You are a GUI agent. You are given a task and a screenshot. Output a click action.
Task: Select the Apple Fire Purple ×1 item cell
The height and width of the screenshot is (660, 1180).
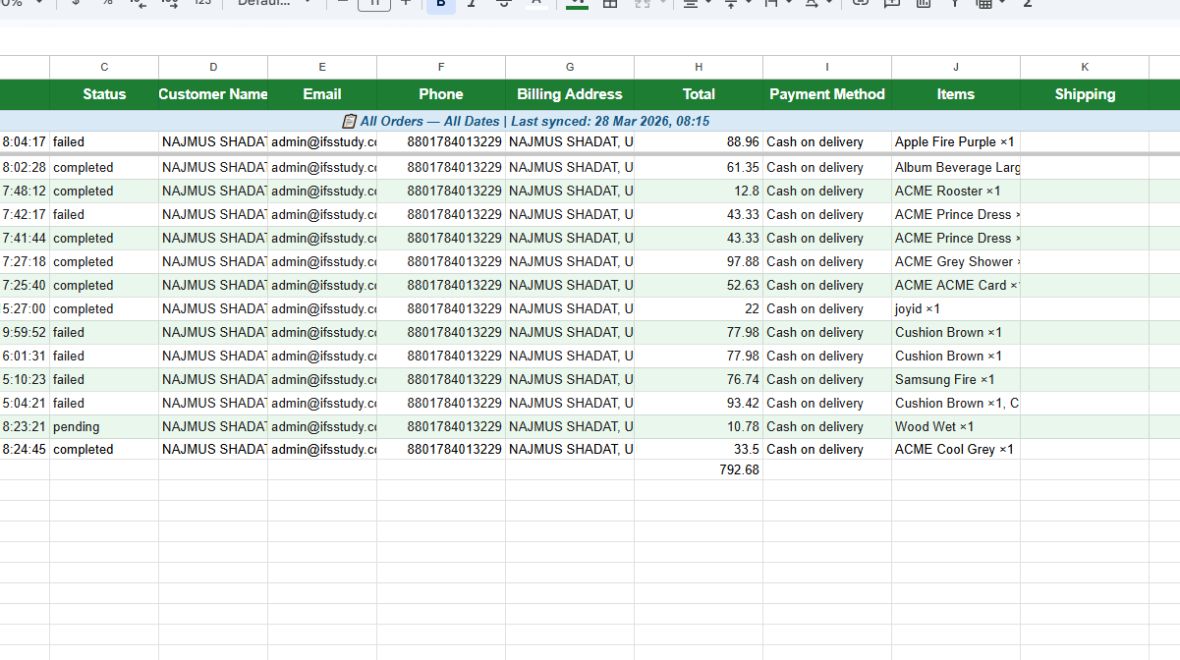[956, 141]
